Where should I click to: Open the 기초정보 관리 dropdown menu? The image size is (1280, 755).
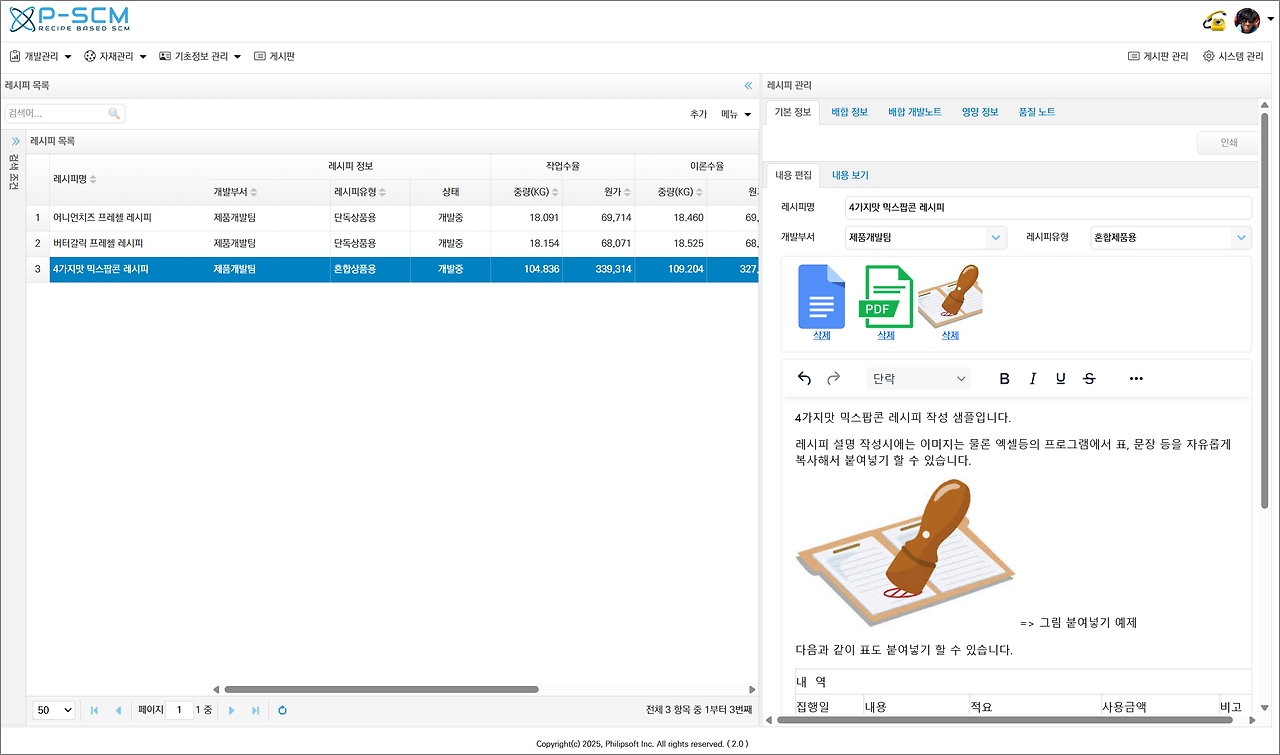click(200, 57)
